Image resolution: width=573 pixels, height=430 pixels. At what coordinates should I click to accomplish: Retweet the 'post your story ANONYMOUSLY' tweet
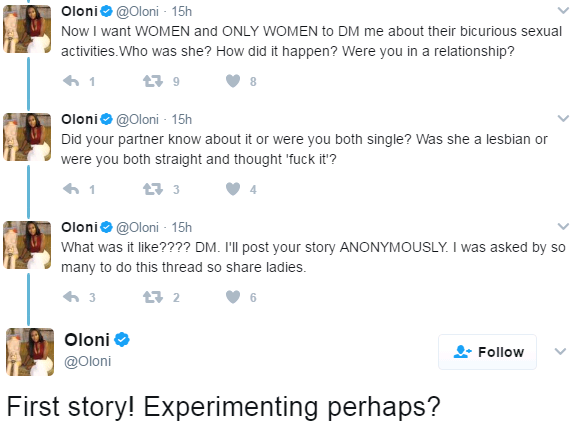tap(153, 297)
